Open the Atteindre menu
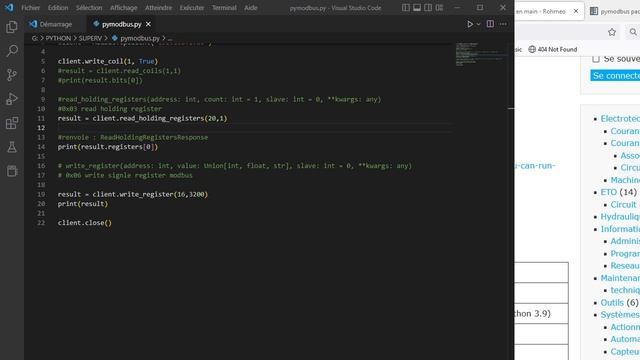 pos(158,7)
